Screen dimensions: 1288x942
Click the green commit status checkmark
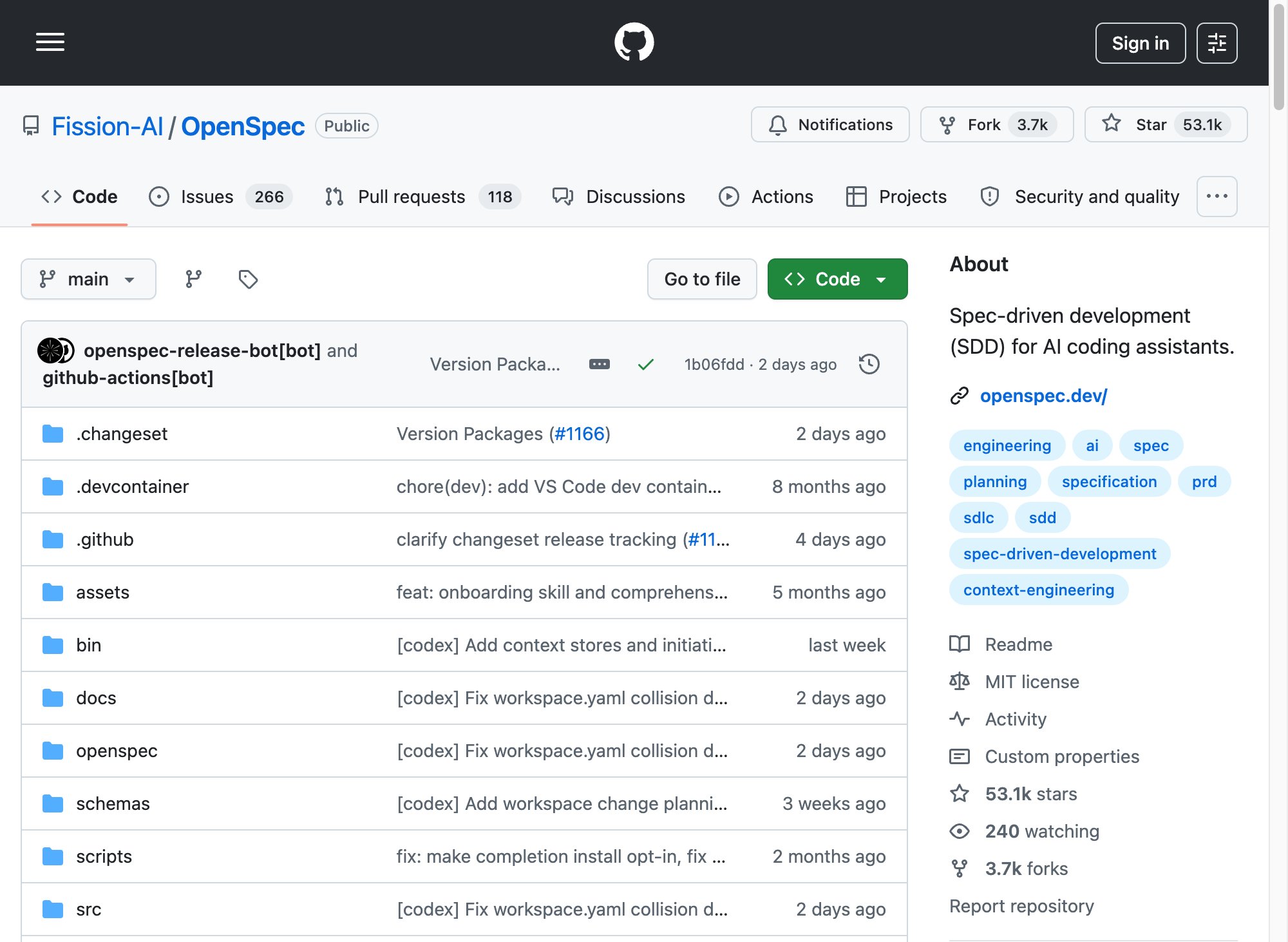[x=645, y=364]
